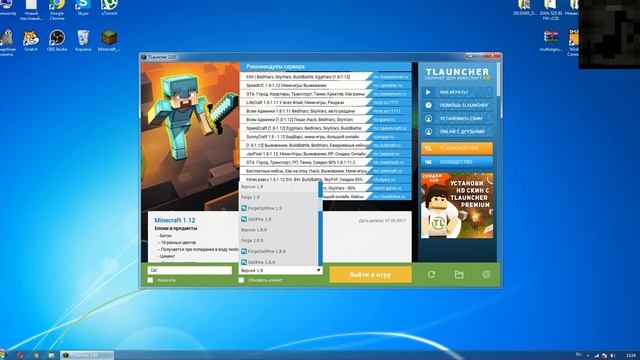Click the version dropdown list scrollbar
Screen dimensions: 640x360
320,224
